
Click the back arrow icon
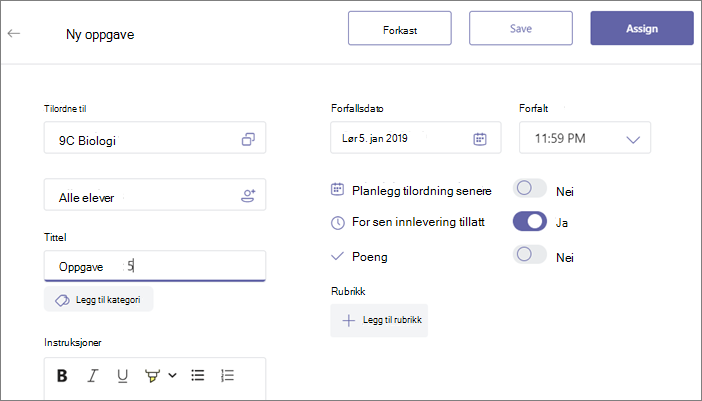tap(14, 33)
